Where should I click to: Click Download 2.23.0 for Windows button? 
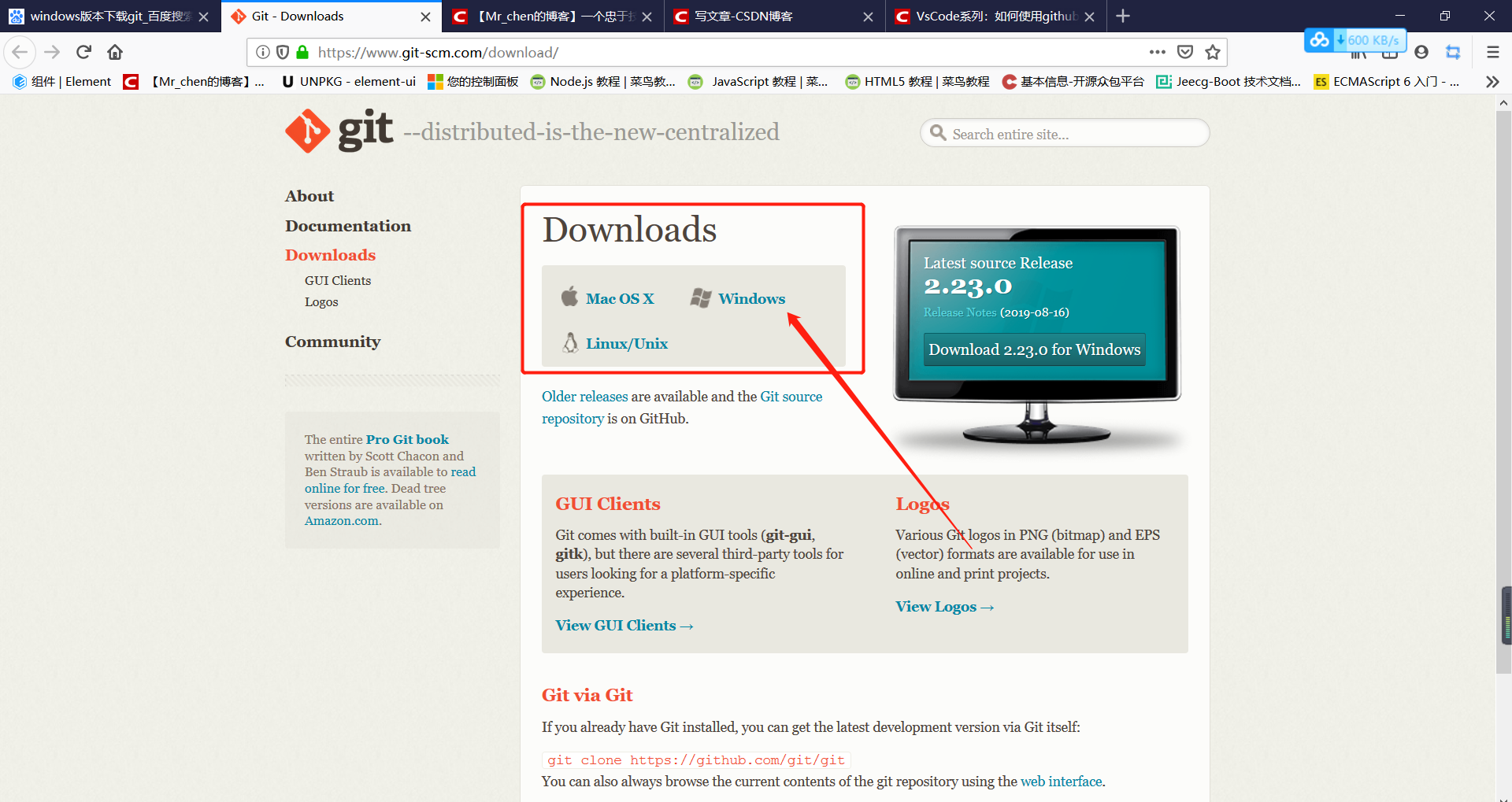1033,349
